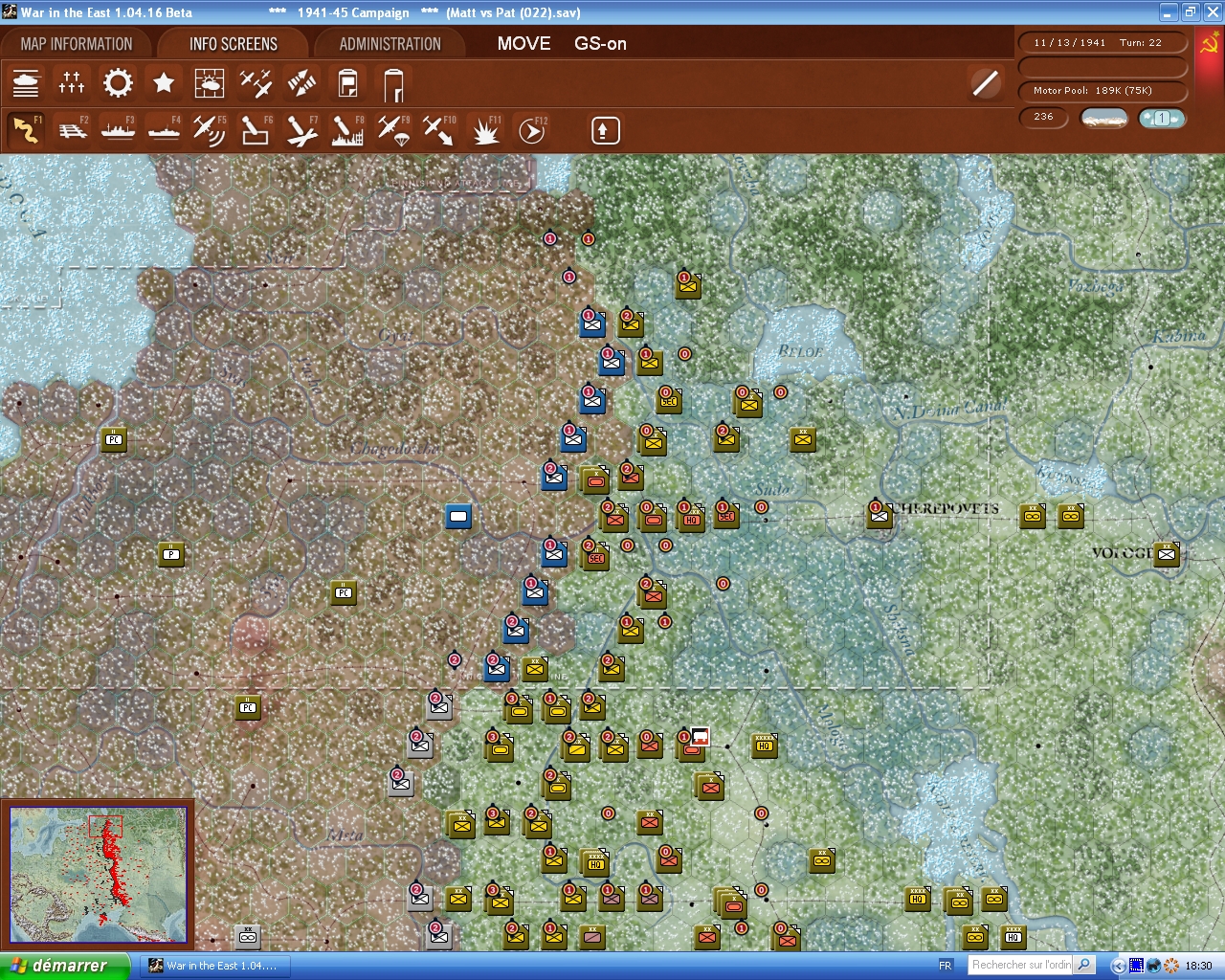Click the diagonal slash round button
The width and height of the screenshot is (1225, 980).
pyautogui.click(x=985, y=83)
